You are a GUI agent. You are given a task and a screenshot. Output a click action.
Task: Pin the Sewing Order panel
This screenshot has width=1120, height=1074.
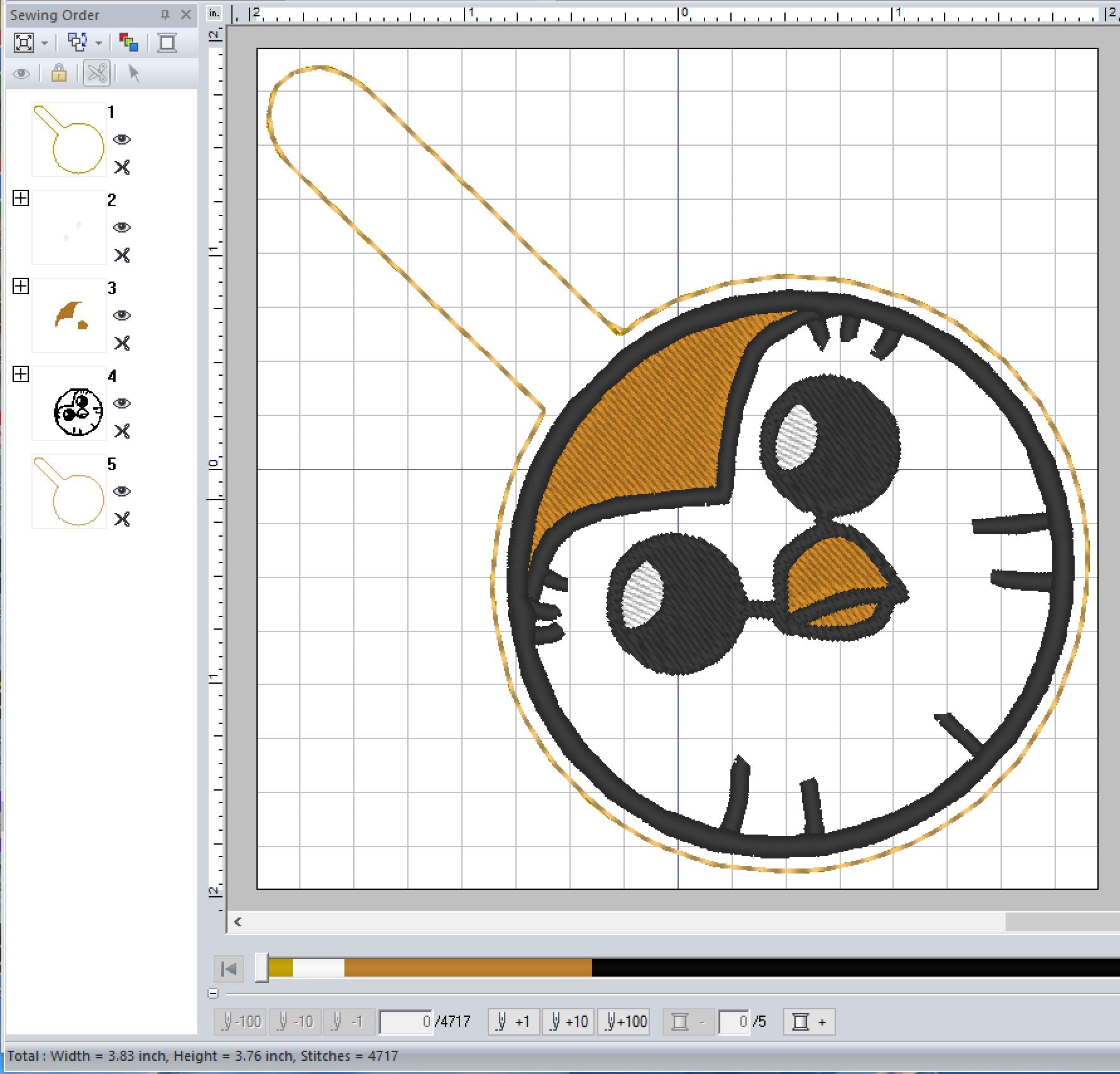(x=165, y=14)
